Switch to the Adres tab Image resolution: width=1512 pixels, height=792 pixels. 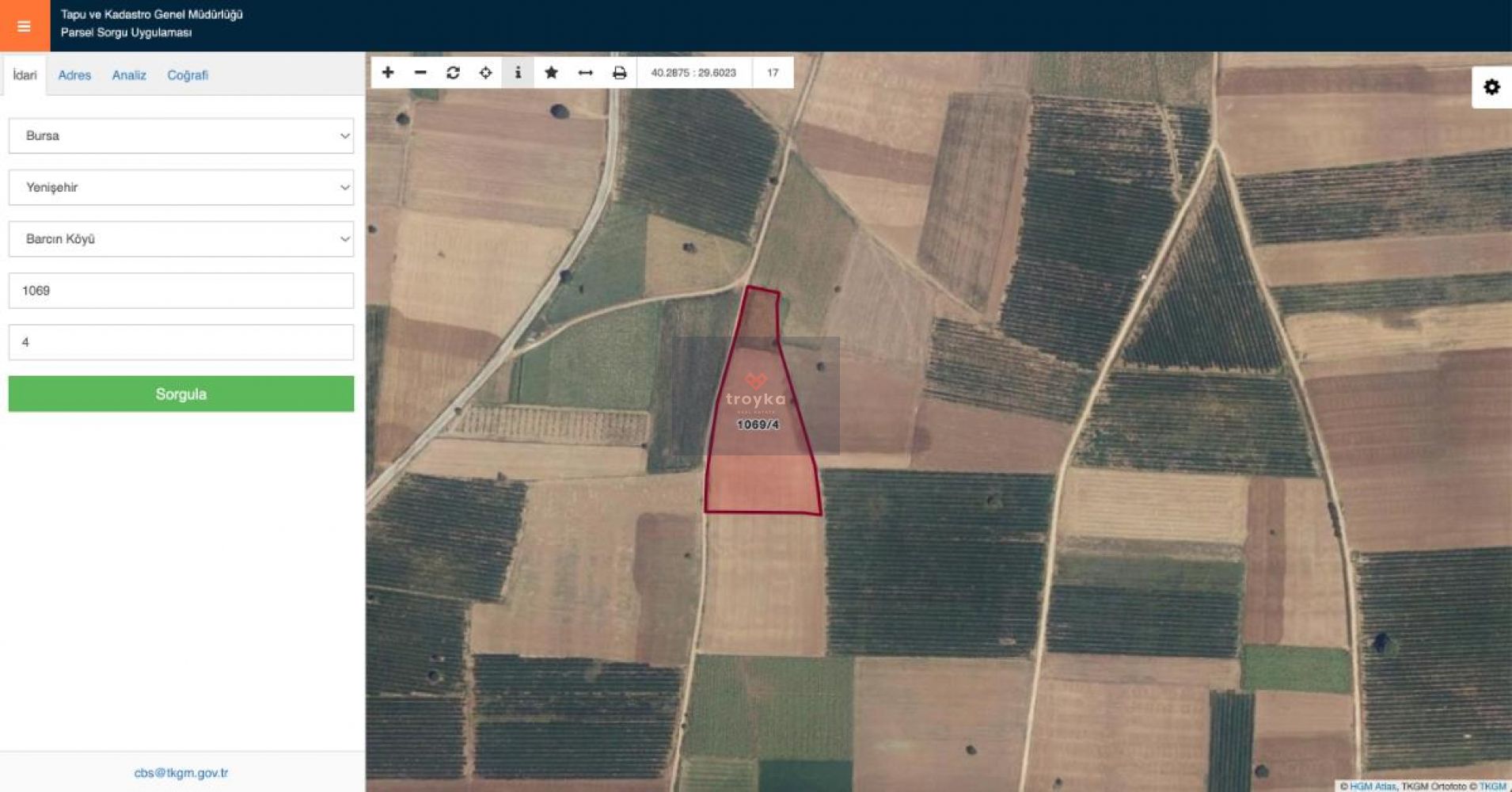74,75
